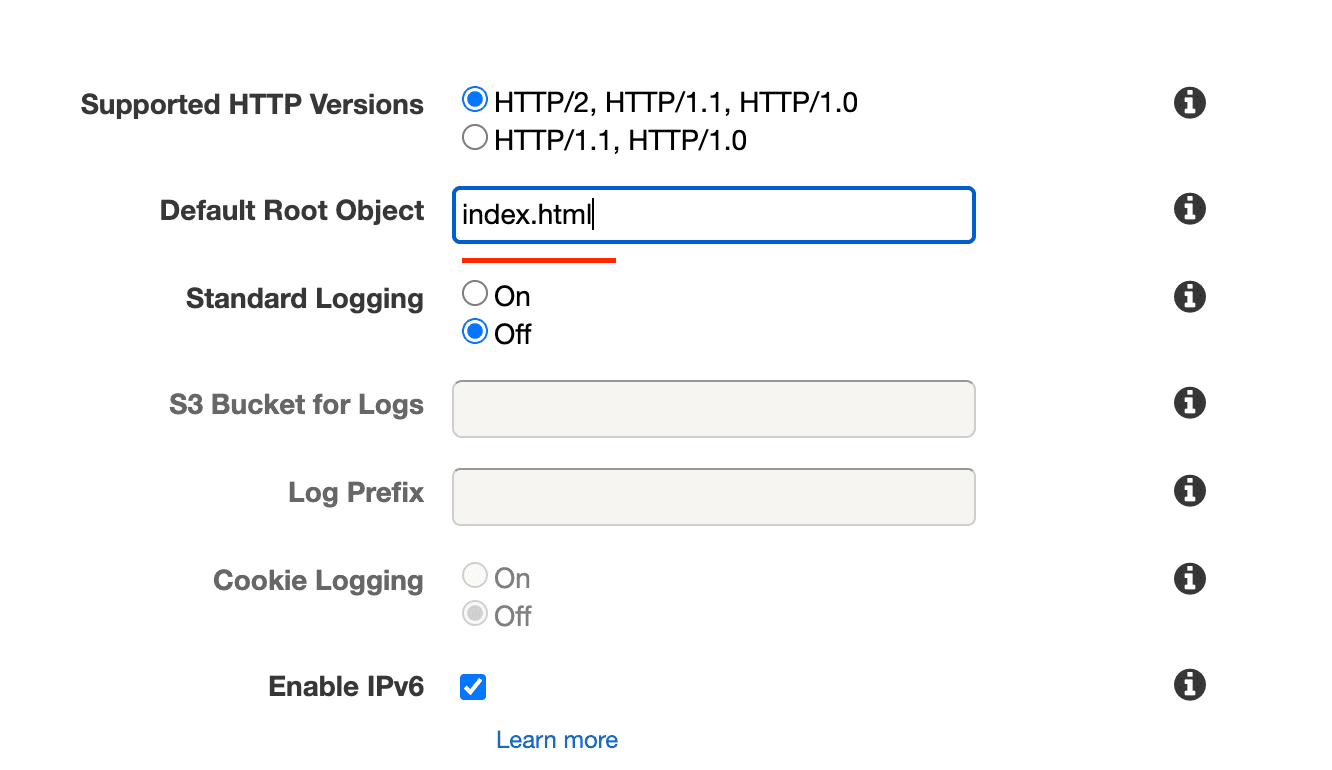This screenshot has width=1332, height=770.
Task: Click the S3 Bucket for Logs info icon
Action: pyautogui.click(x=1189, y=403)
